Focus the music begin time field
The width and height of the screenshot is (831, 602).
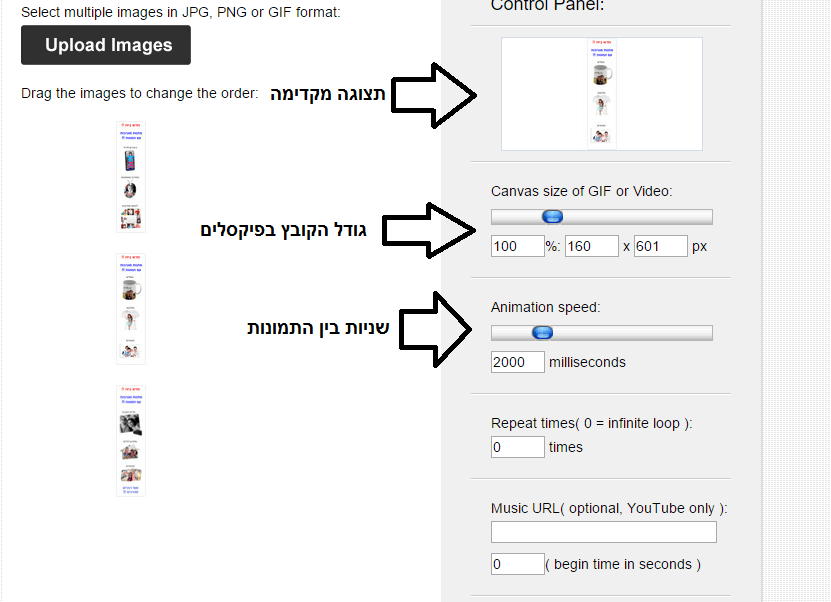pyautogui.click(x=517, y=564)
